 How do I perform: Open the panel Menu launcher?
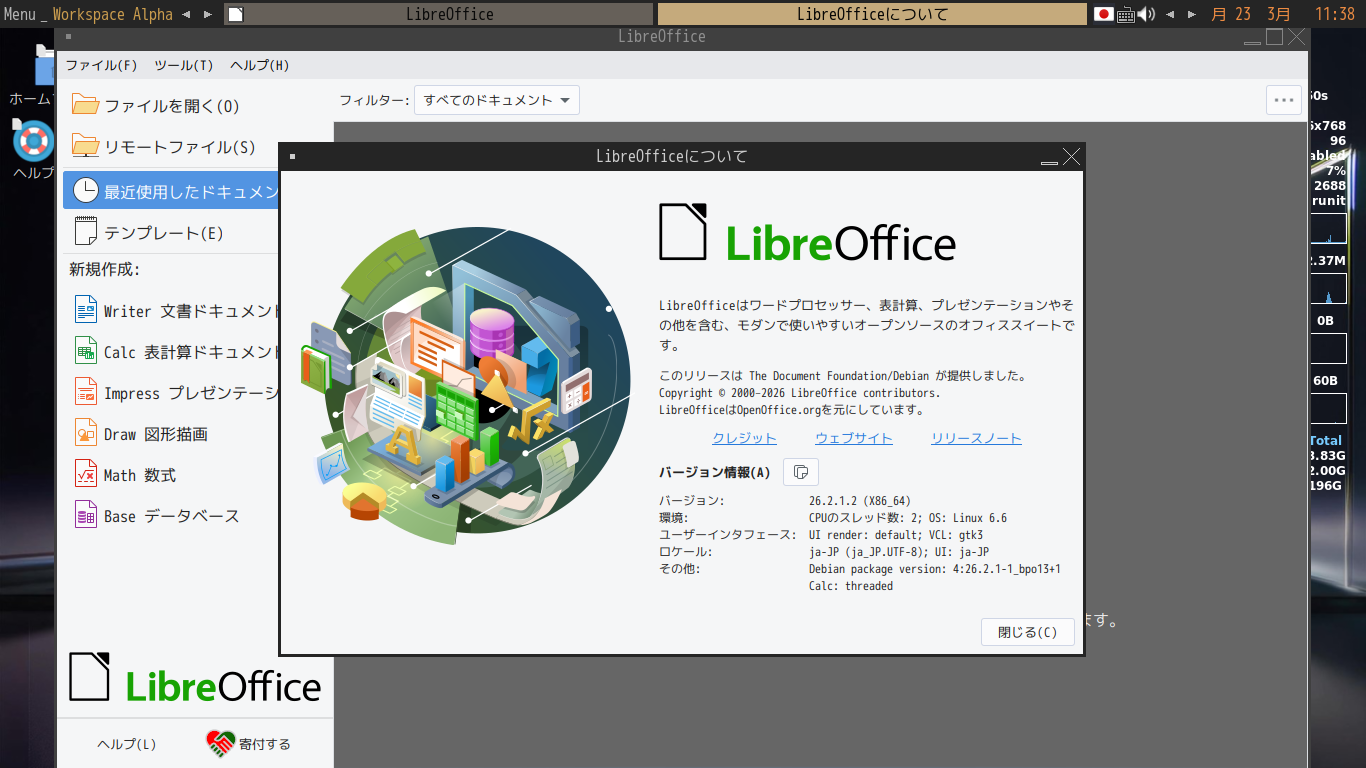(20, 14)
